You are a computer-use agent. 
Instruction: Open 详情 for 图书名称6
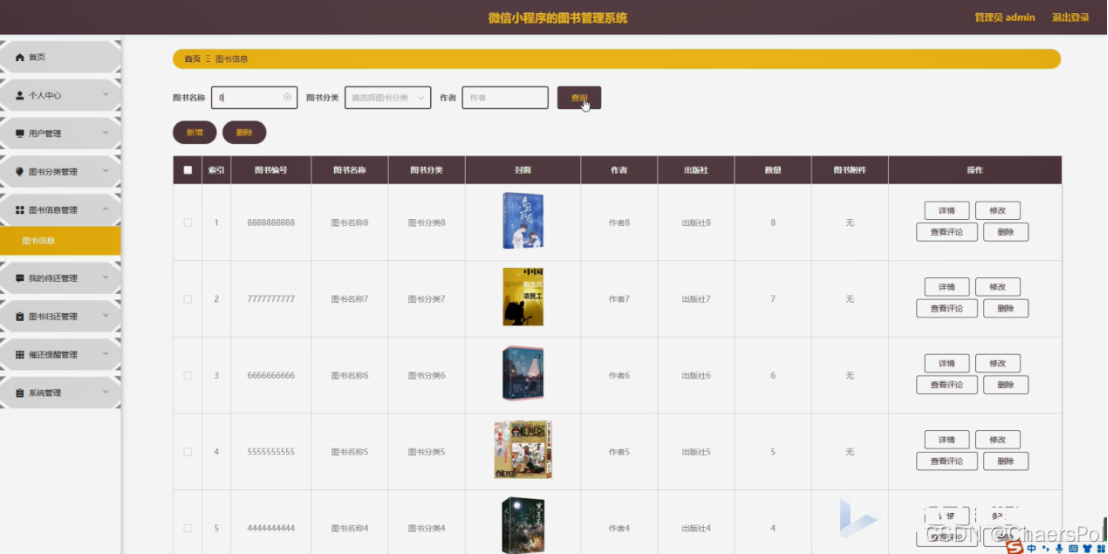pyautogui.click(x=947, y=363)
